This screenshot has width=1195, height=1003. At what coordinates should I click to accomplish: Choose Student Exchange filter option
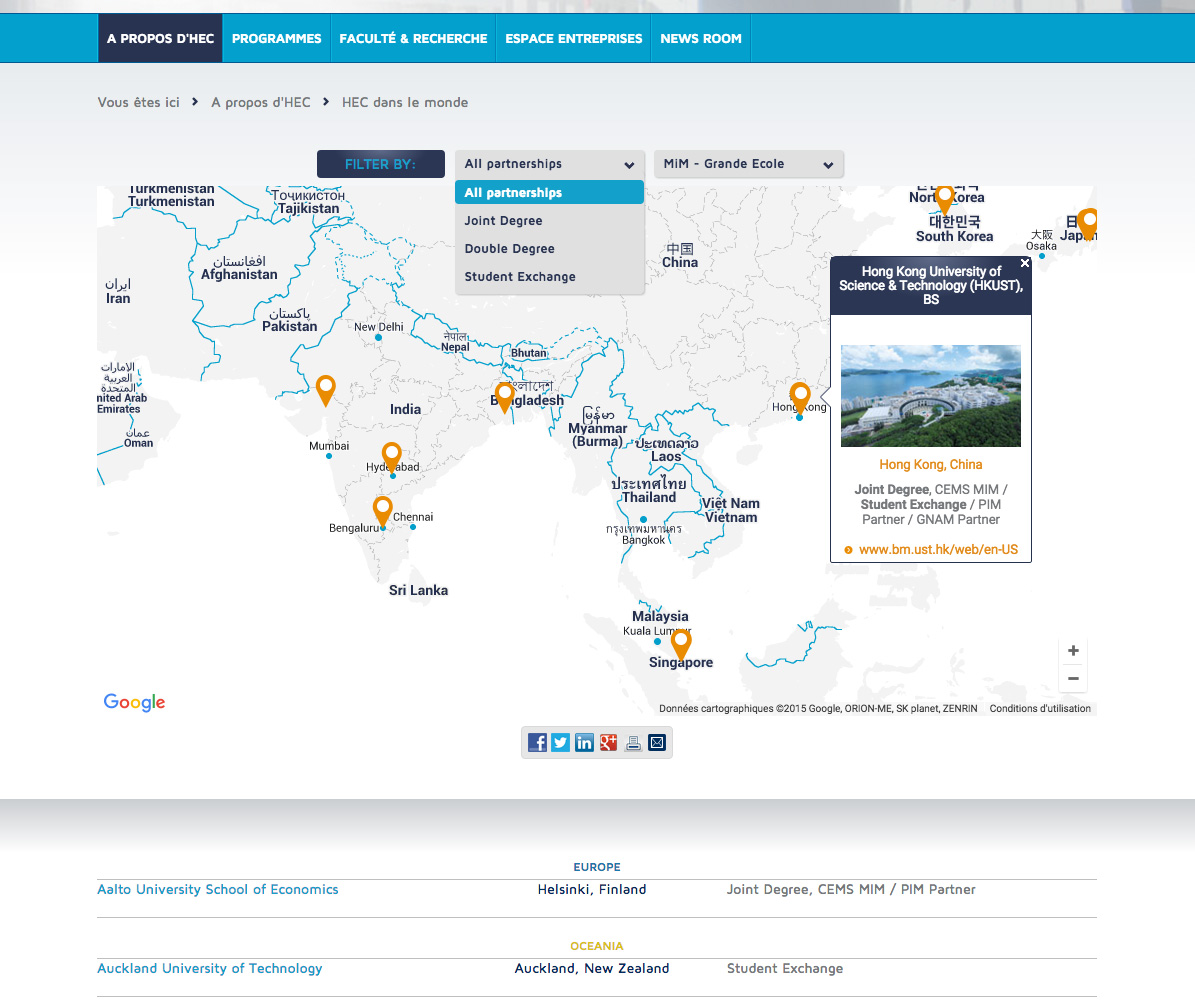point(549,277)
